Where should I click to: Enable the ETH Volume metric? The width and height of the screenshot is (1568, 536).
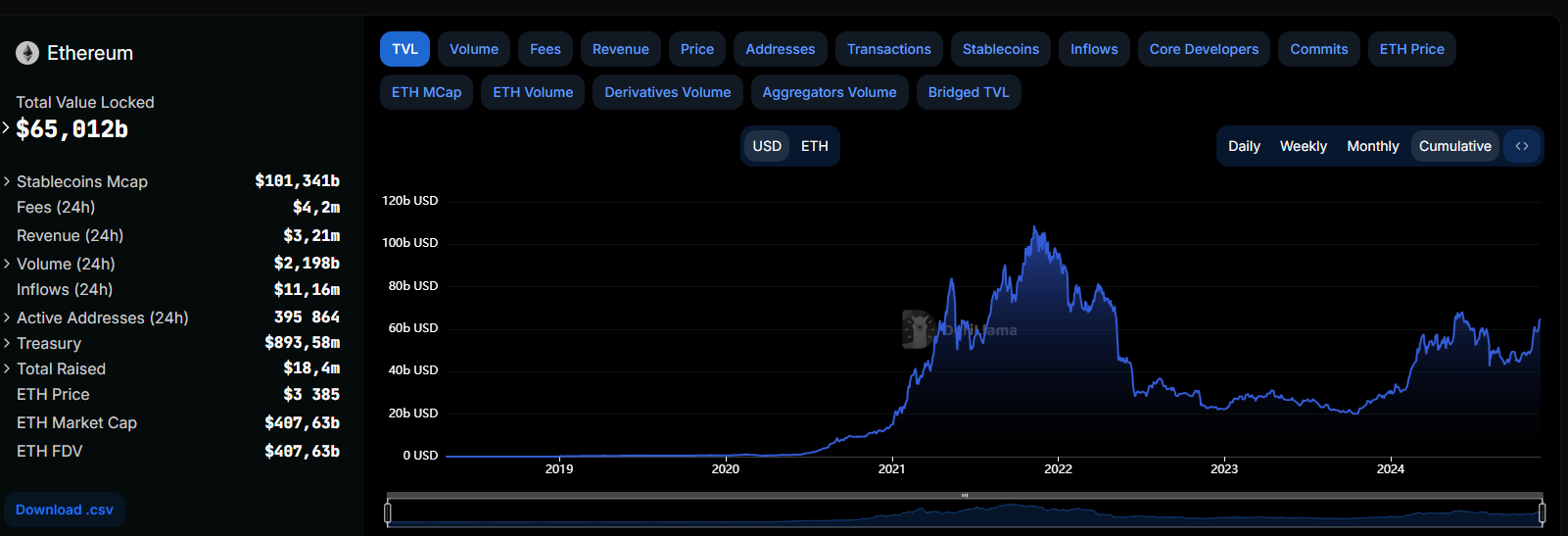pos(533,92)
